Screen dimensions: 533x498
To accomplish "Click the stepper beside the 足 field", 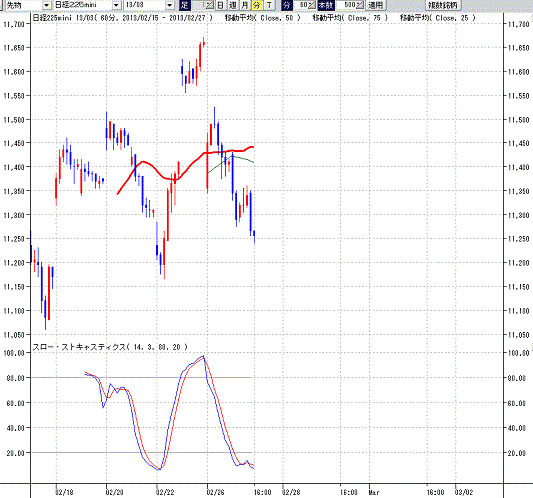I will tap(210, 5).
